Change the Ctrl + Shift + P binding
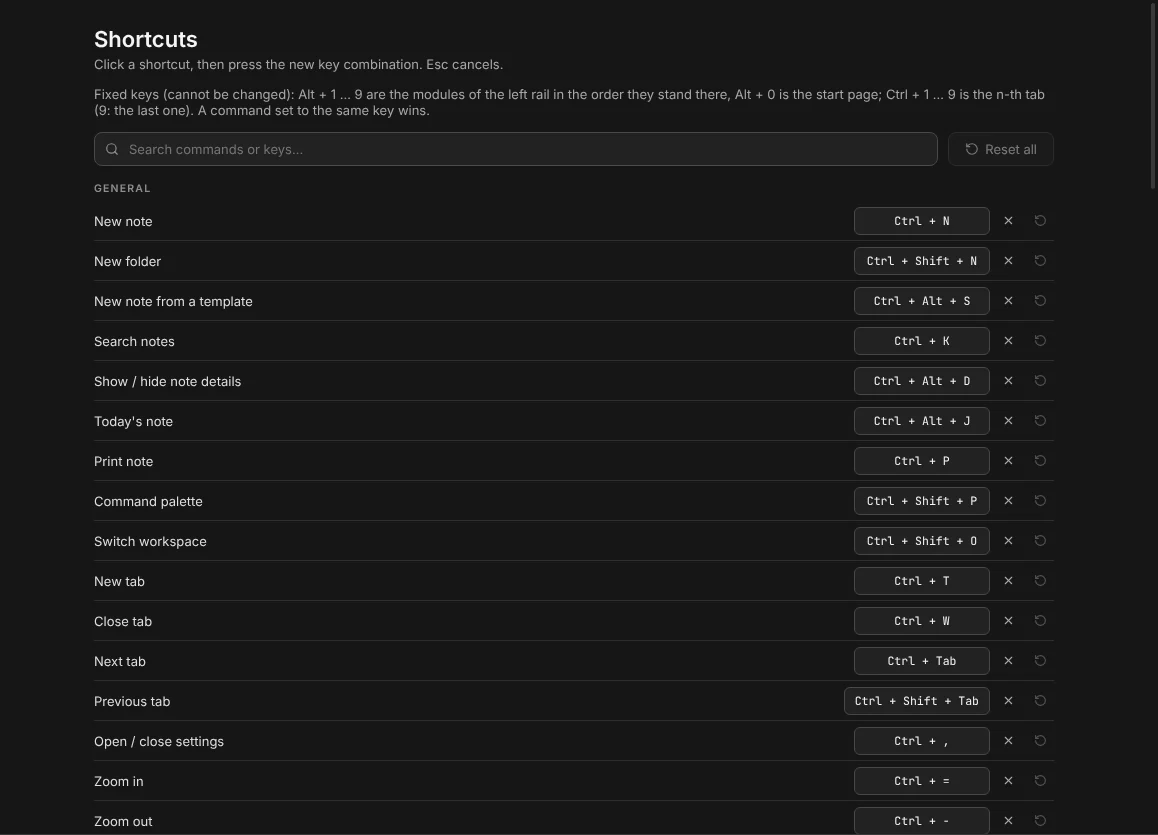1158x835 pixels. (x=922, y=501)
